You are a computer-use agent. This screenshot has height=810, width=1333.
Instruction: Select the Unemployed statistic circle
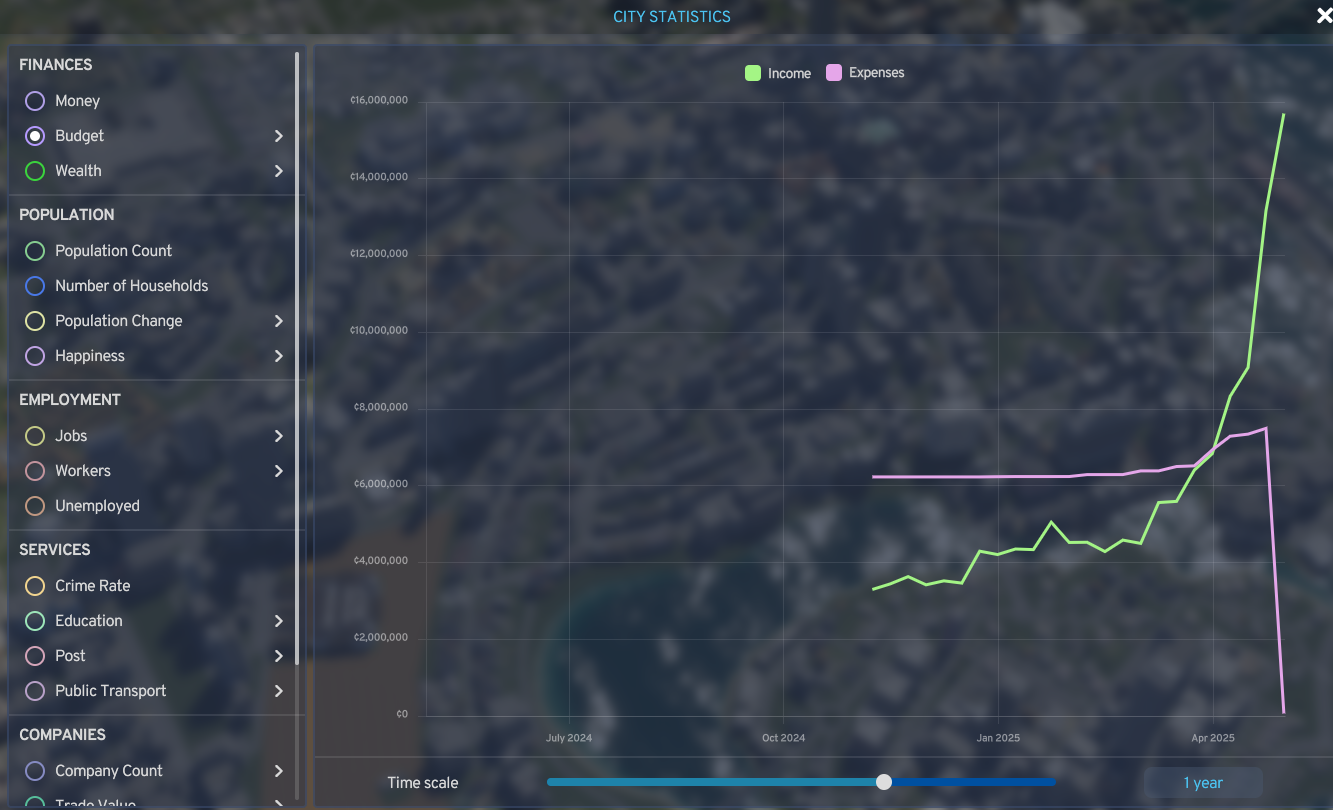click(x=34, y=505)
